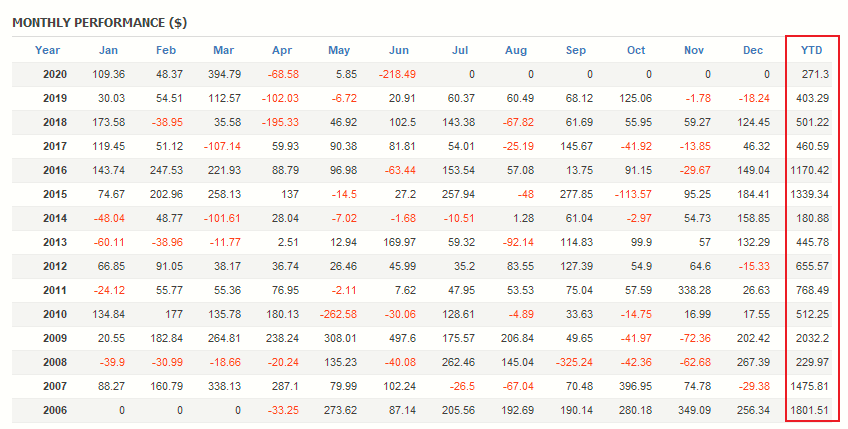Click the Dec column header
This screenshot has width=848, height=429.
[x=753, y=50]
